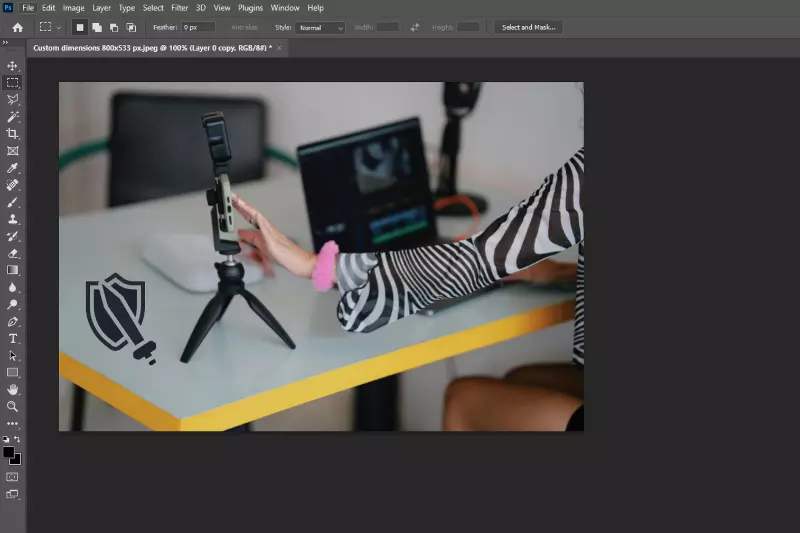This screenshot has width=800, height=533.
Task: Click the Photoshop Ps logo
Action: click(x=8, y=8)
